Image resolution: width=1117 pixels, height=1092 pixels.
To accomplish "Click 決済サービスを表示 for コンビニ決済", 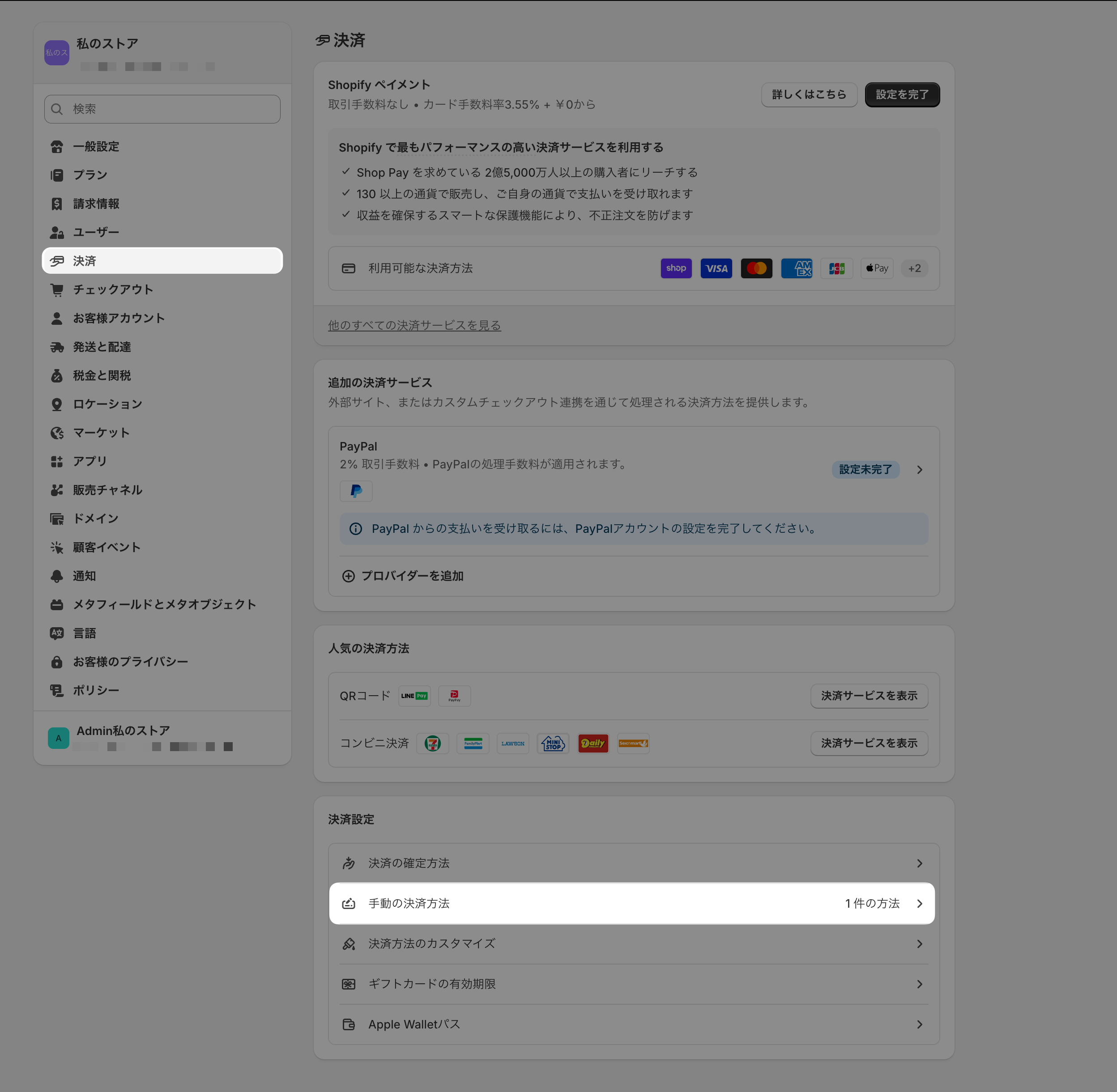I will pos(869,744).
